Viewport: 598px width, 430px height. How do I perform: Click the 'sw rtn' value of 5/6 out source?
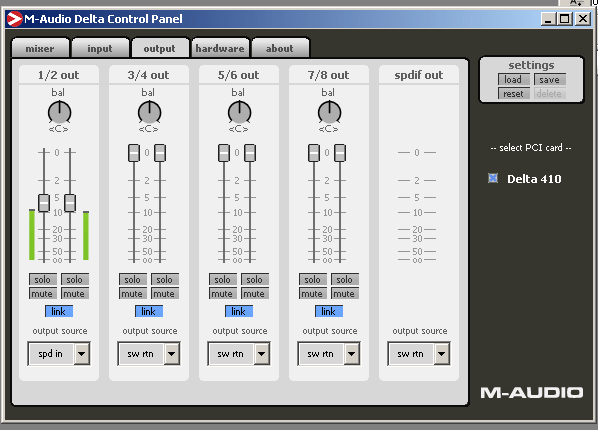click(x=231, y=354)
